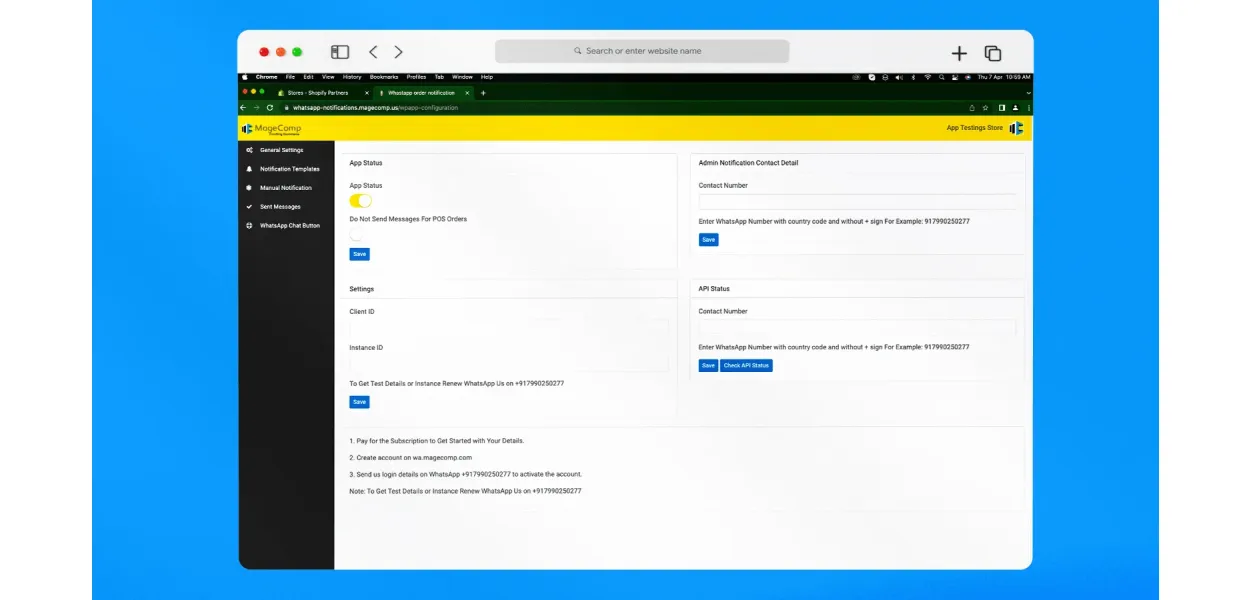Reload the page with Chrome's refresh icon
Screen dimensions: 1250x600
(x=270, y=107)
